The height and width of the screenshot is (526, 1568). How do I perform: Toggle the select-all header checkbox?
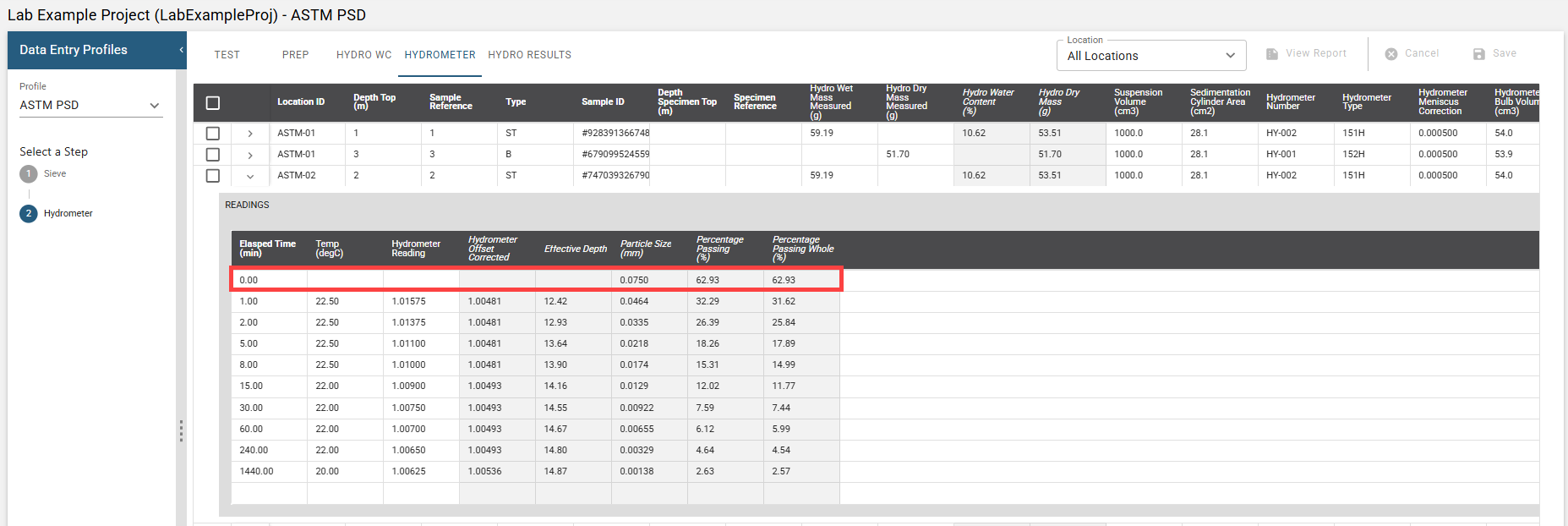[213, 103]
